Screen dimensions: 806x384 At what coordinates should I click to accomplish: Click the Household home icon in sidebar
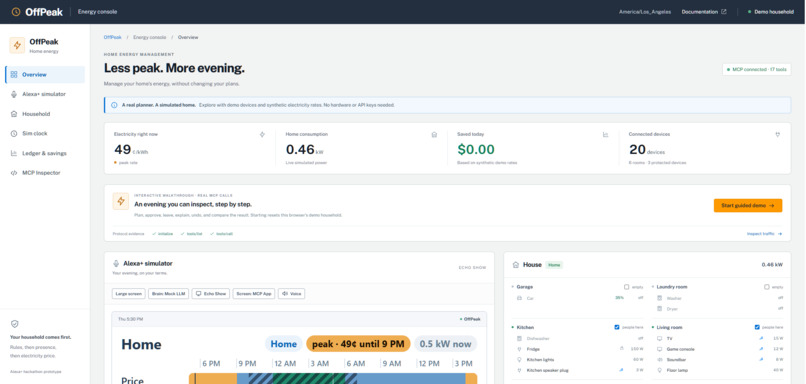tap(14, 114)
